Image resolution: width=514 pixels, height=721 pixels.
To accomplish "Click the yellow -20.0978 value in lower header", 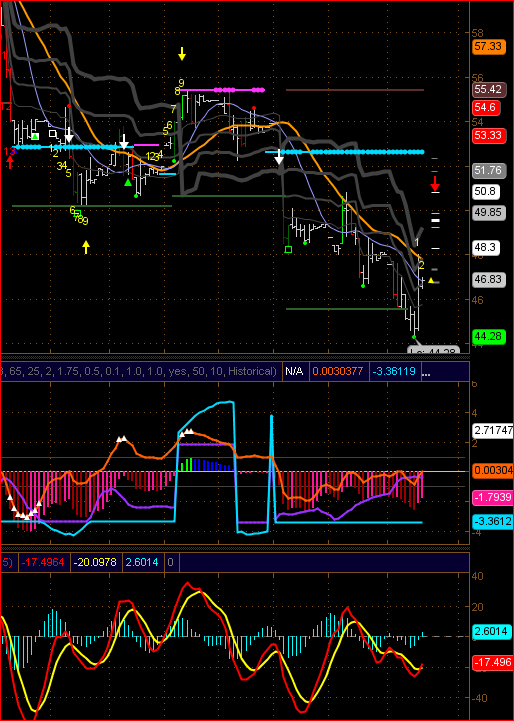I will (96, 562).
